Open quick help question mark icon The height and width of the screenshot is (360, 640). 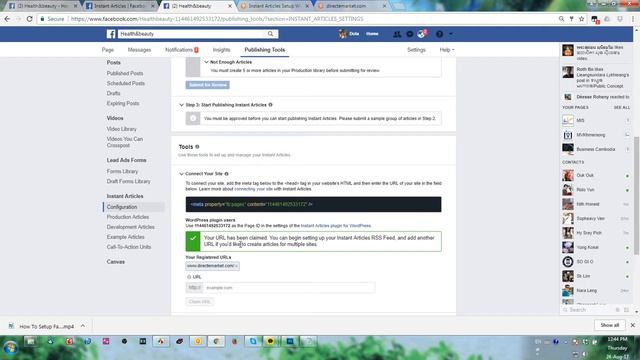pos(439,34)
